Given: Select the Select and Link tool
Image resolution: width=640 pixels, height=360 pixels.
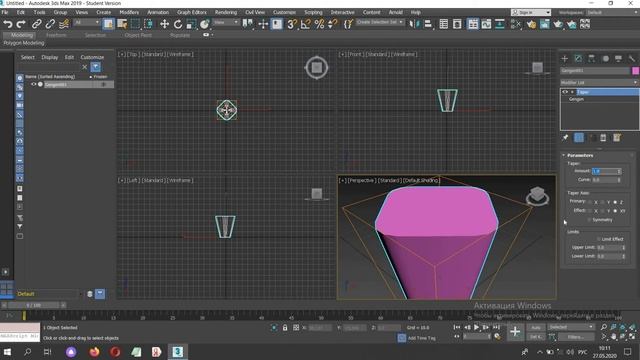Looking at the screenshot, I should coord(36,24).
